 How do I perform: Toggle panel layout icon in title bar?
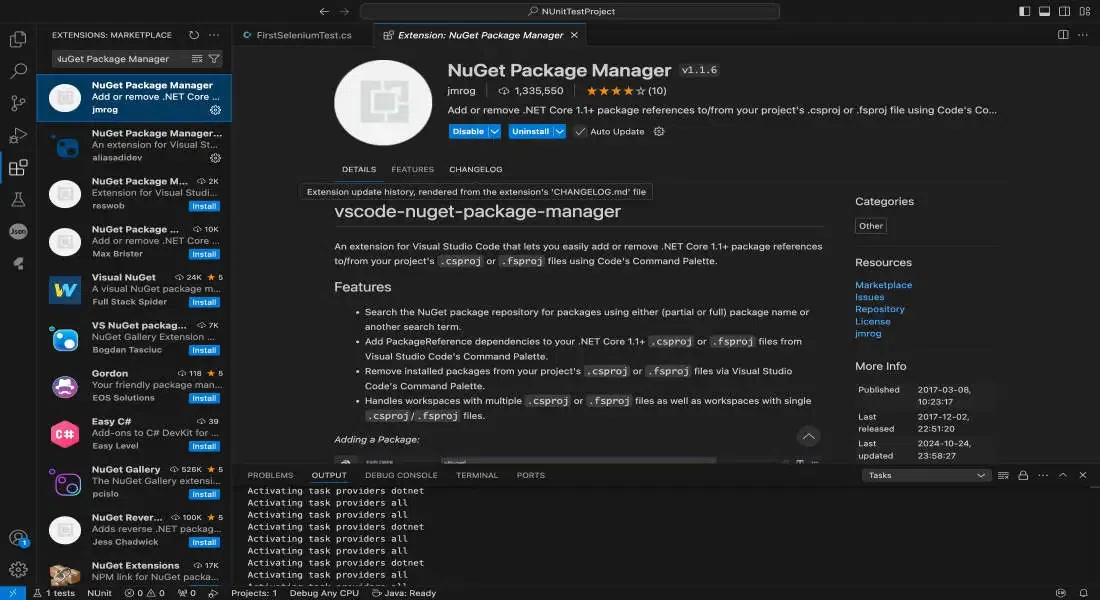coord(1044,11)
